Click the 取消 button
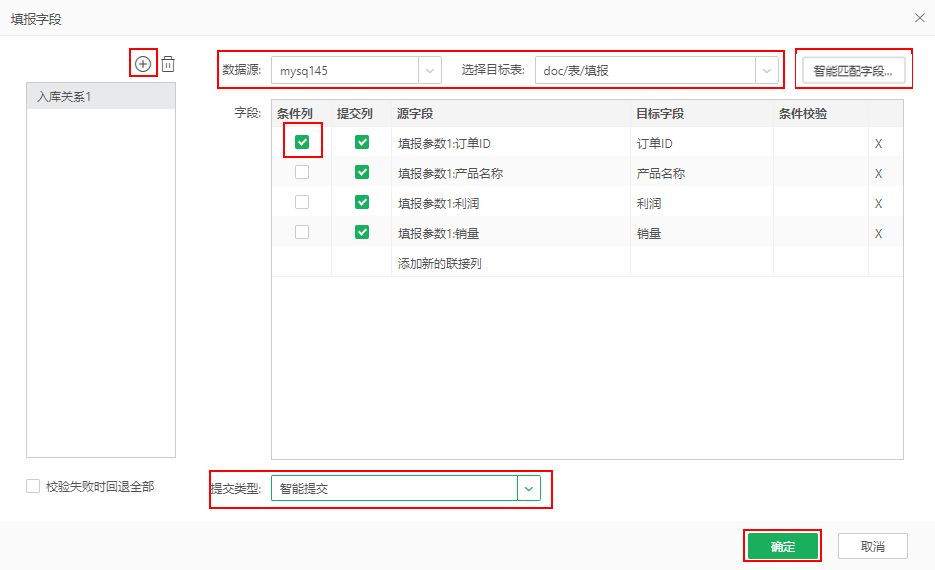Image resolution: width=935 pixels, height=570 pixels. (872, 546)
